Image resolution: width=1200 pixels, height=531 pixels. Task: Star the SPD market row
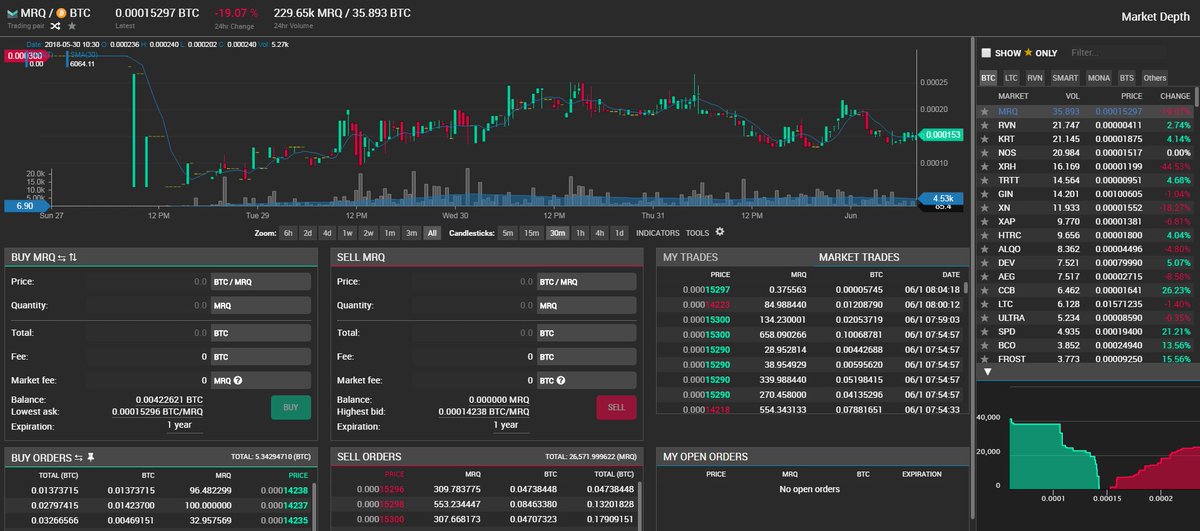coord(985,330)
